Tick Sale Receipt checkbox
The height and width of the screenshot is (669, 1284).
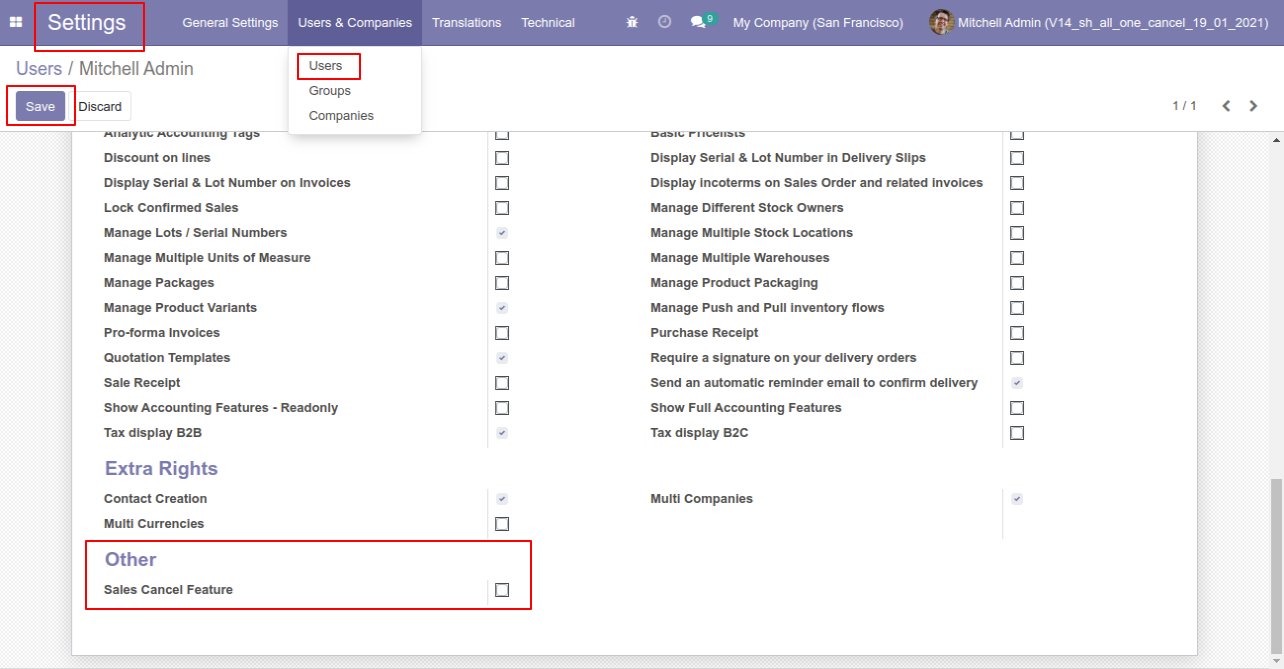502,383
